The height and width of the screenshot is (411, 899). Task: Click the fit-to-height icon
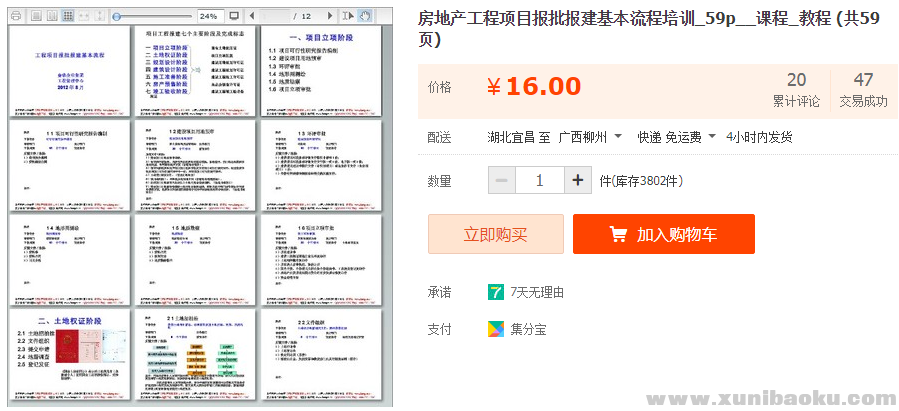[100, 17]
